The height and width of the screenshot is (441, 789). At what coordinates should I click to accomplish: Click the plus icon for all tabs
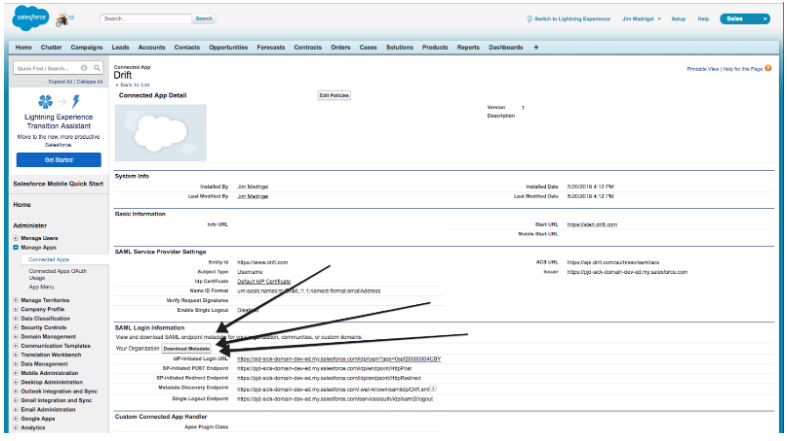coord(536,47)
